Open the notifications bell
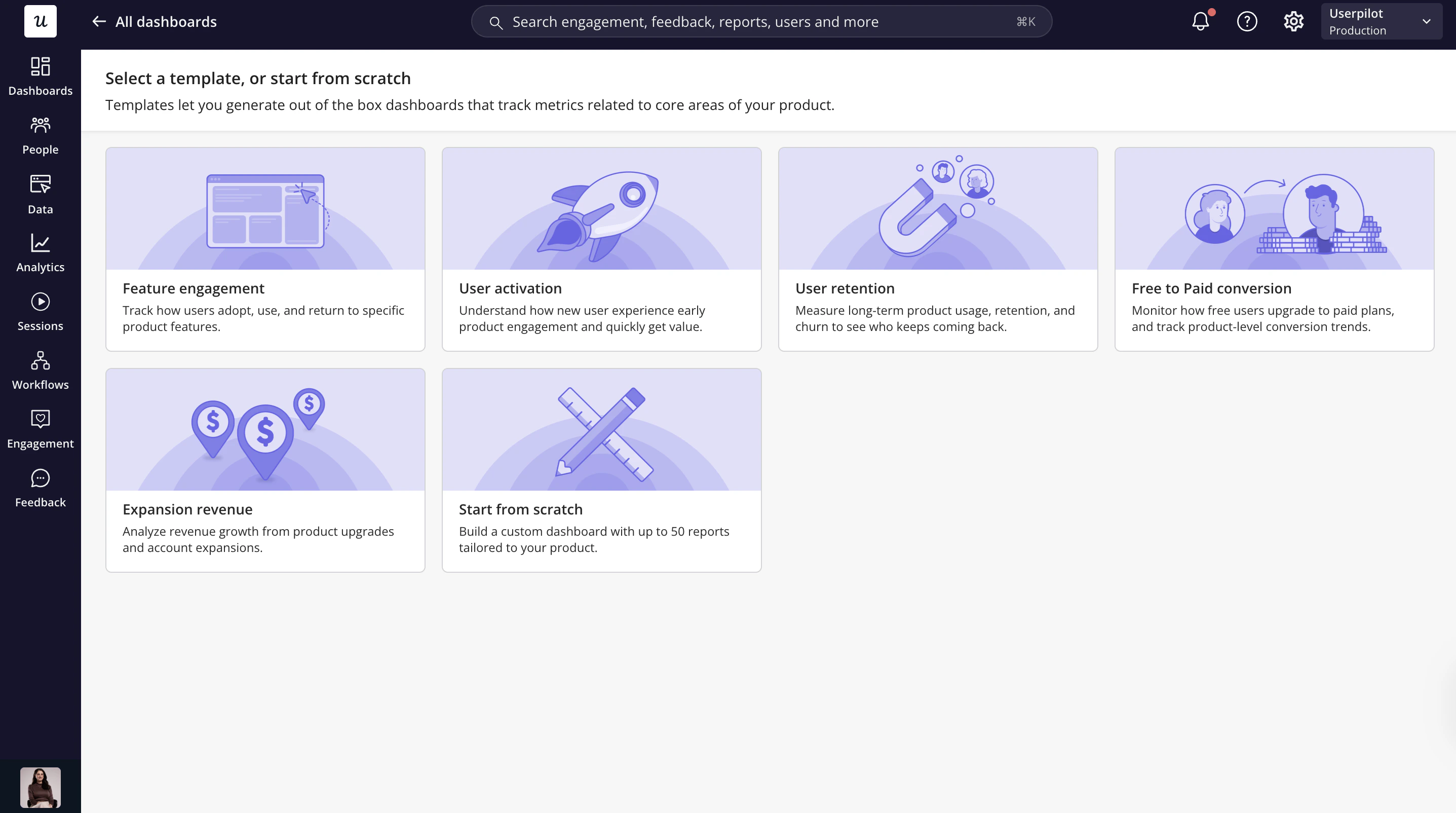The width and height of the screenshot is (1456, 813). tap(1201, 21)
